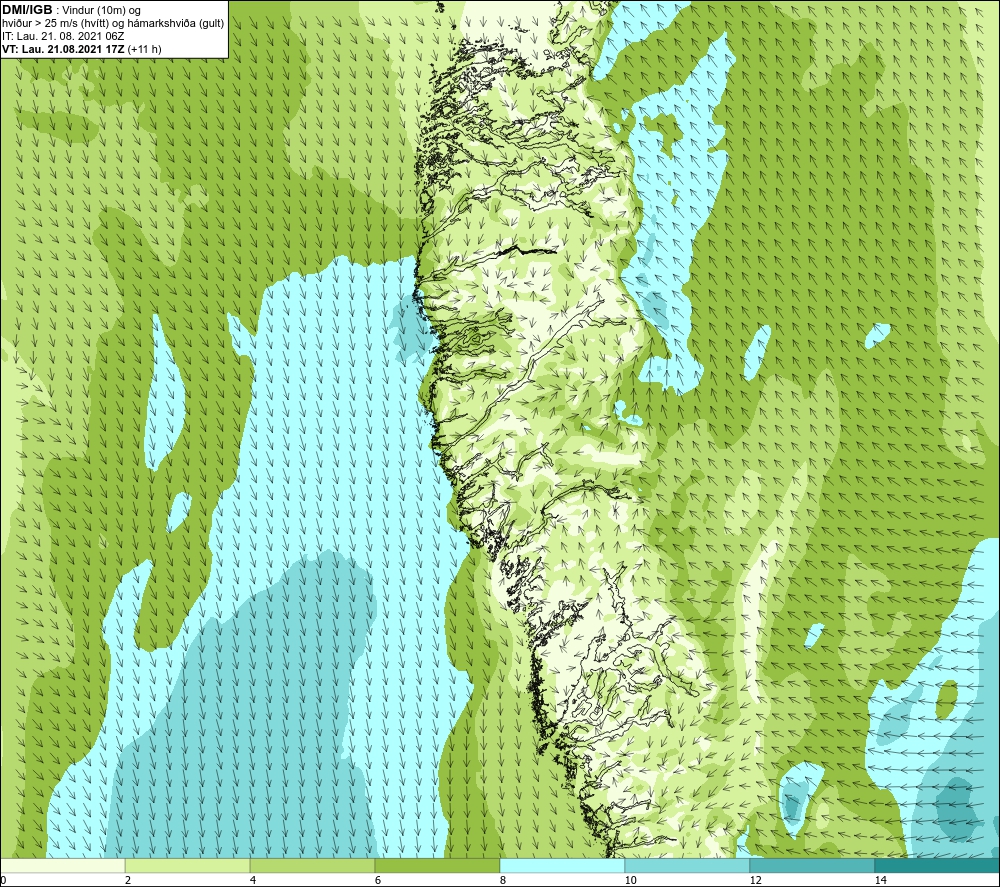Screen dimensions: 1000x887
Task: Click the scale label '6'
Action: 378,881
